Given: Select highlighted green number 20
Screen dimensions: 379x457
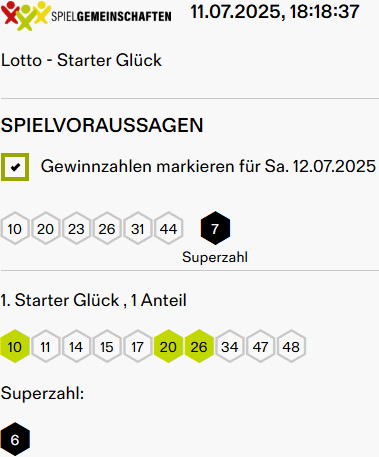Looking at the screenshot, I should [x=168, y=346].
